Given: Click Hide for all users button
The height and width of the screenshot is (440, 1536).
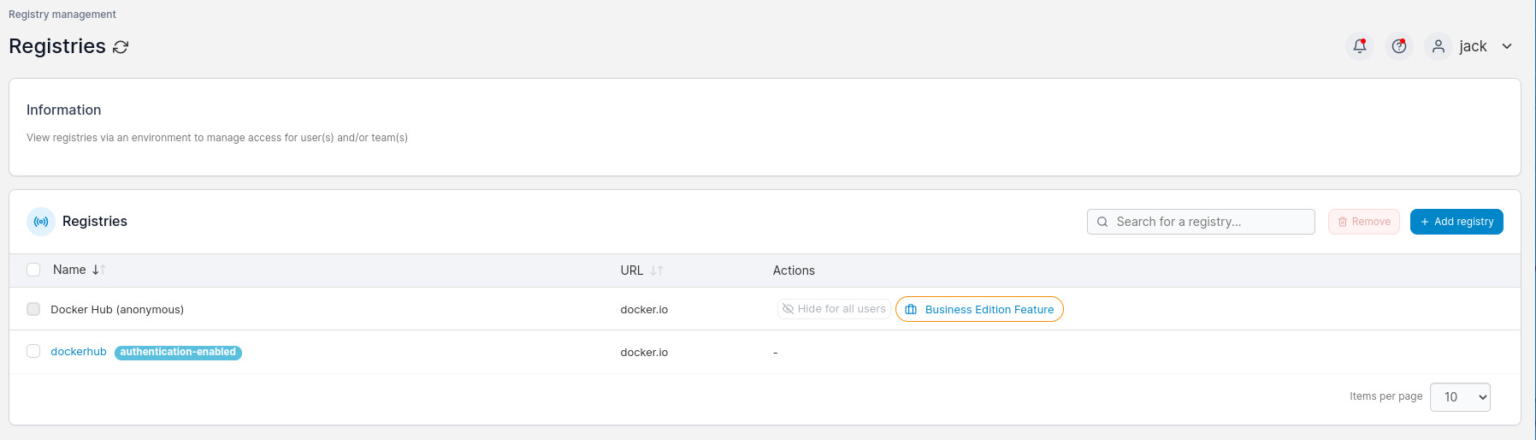Looking at the screenshot, I should coord(833,310).
